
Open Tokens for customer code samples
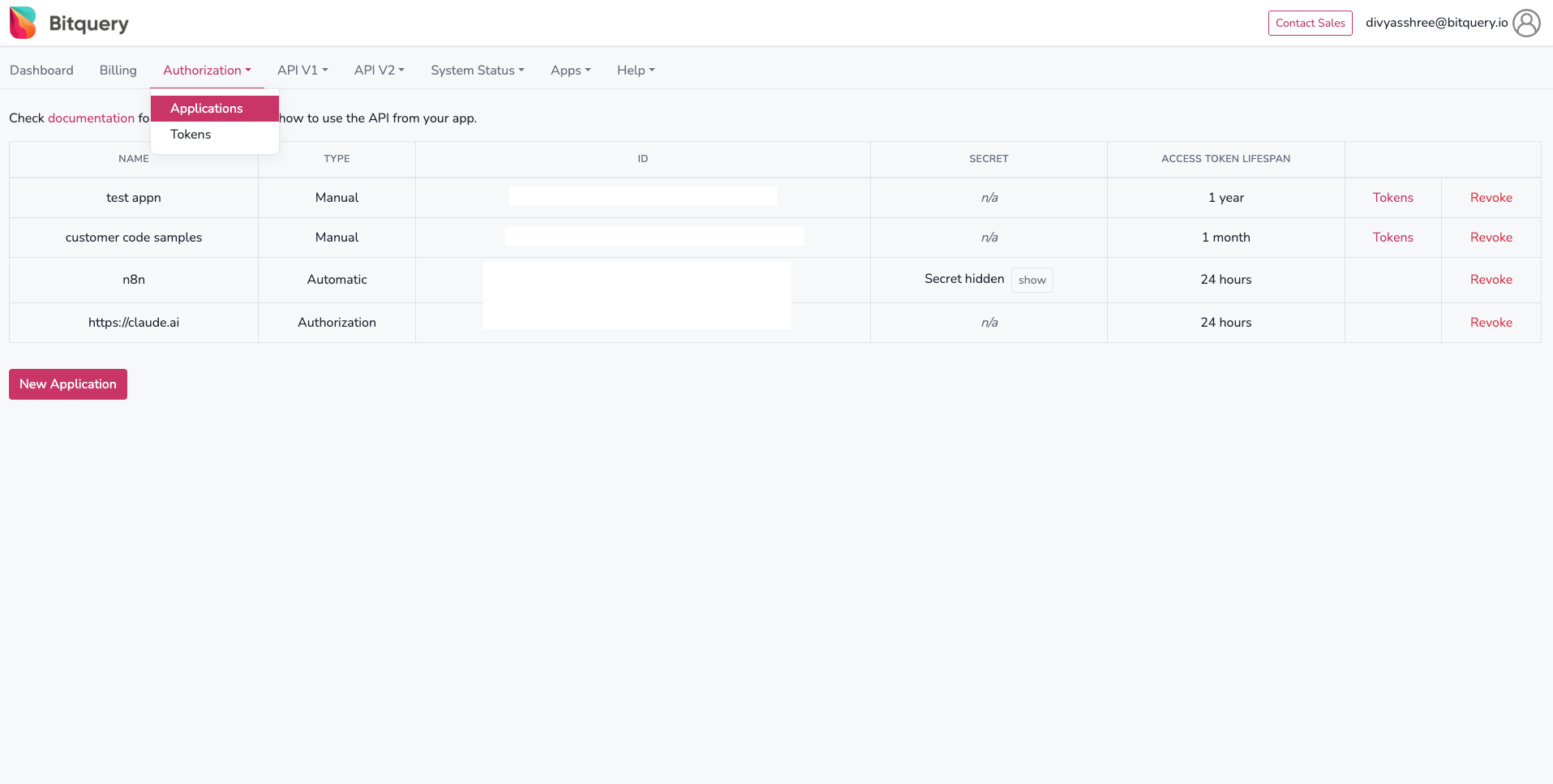click(1392, 238)
